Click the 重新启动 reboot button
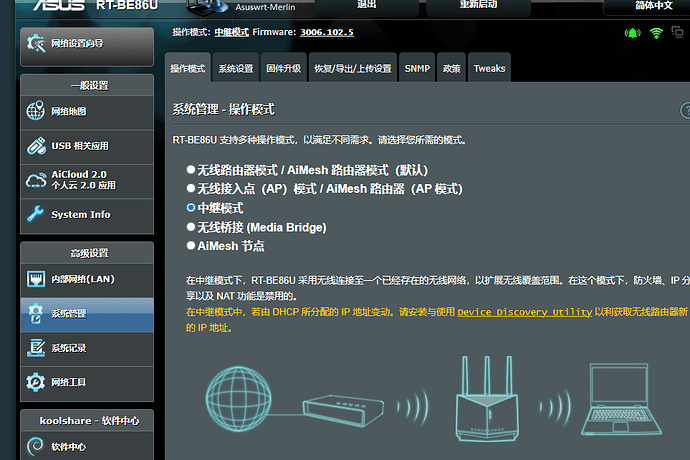690x460 pixels. pos(478,6)
